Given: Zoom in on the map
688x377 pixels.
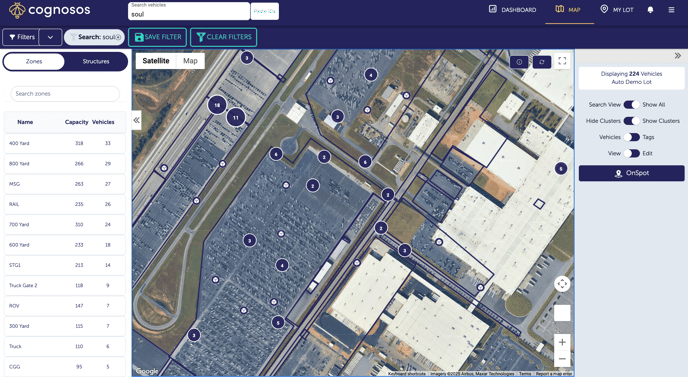Looking at the screenshot, I should 562,342.
